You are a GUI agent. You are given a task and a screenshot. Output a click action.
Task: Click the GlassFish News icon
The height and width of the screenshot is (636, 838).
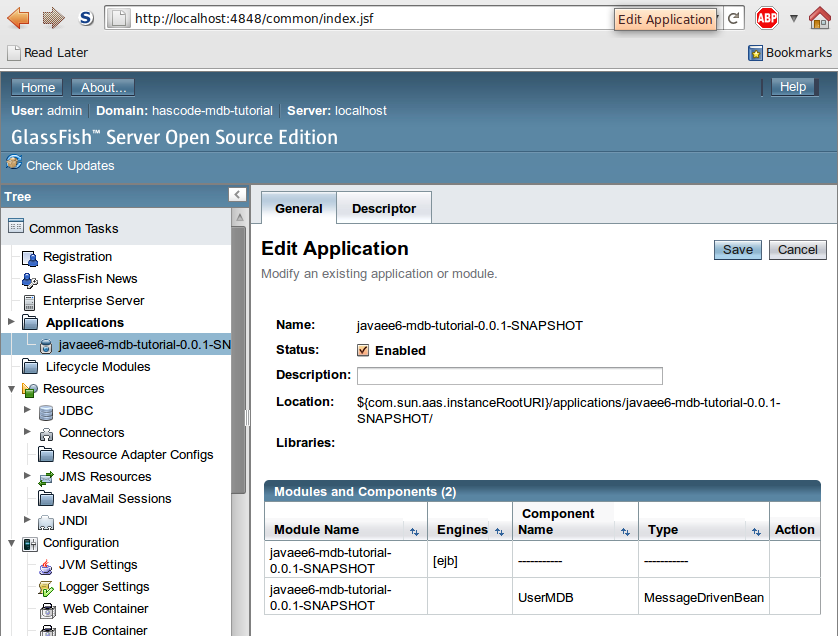pos(30,280)
